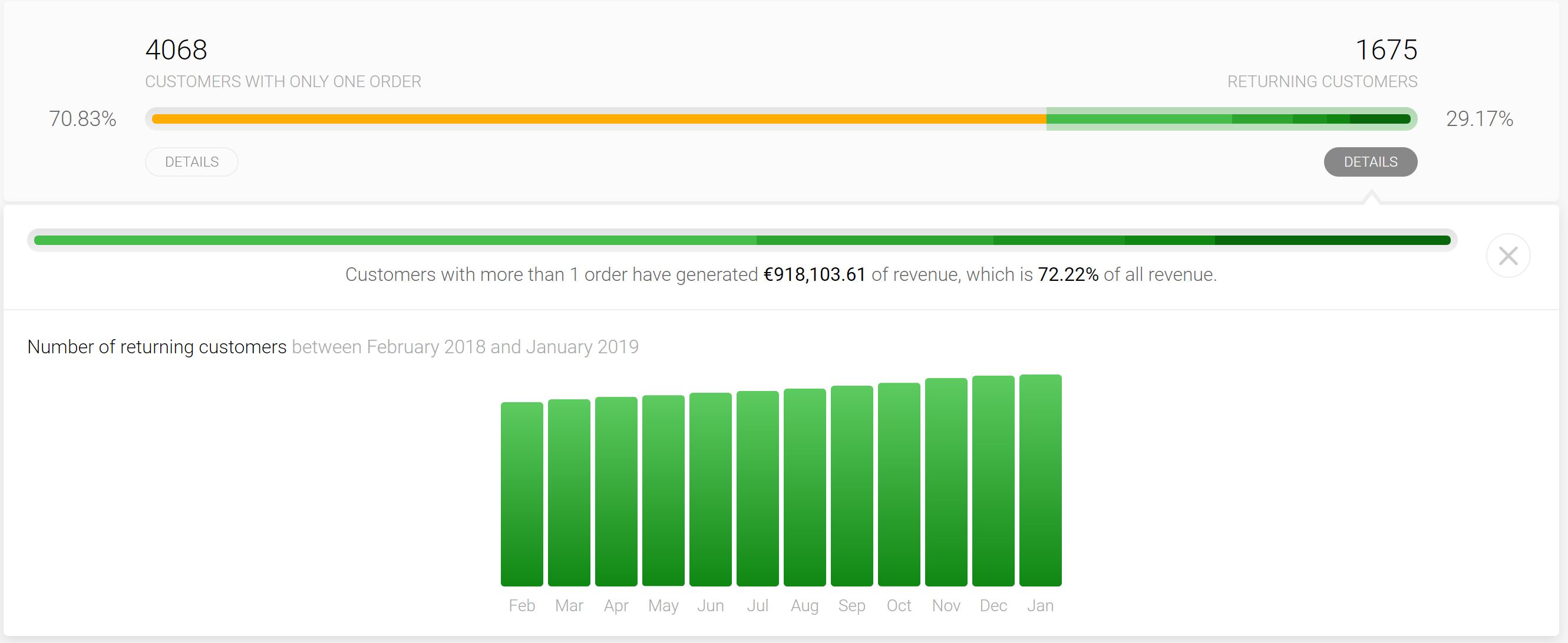
Task: Select the Feb bar in the chart
Action: (x=521, y=494)
